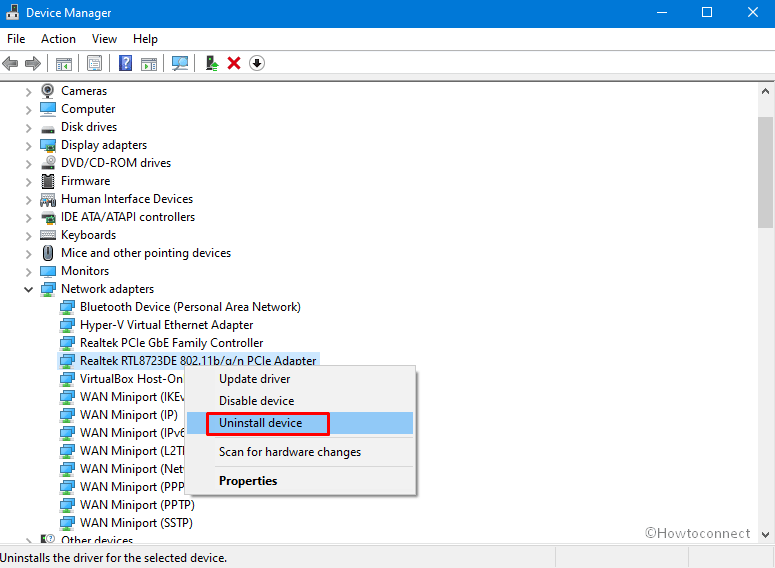This screenshot has width=775, height=568.
Task: Choose Disable device from context menu
Action: 301,401
